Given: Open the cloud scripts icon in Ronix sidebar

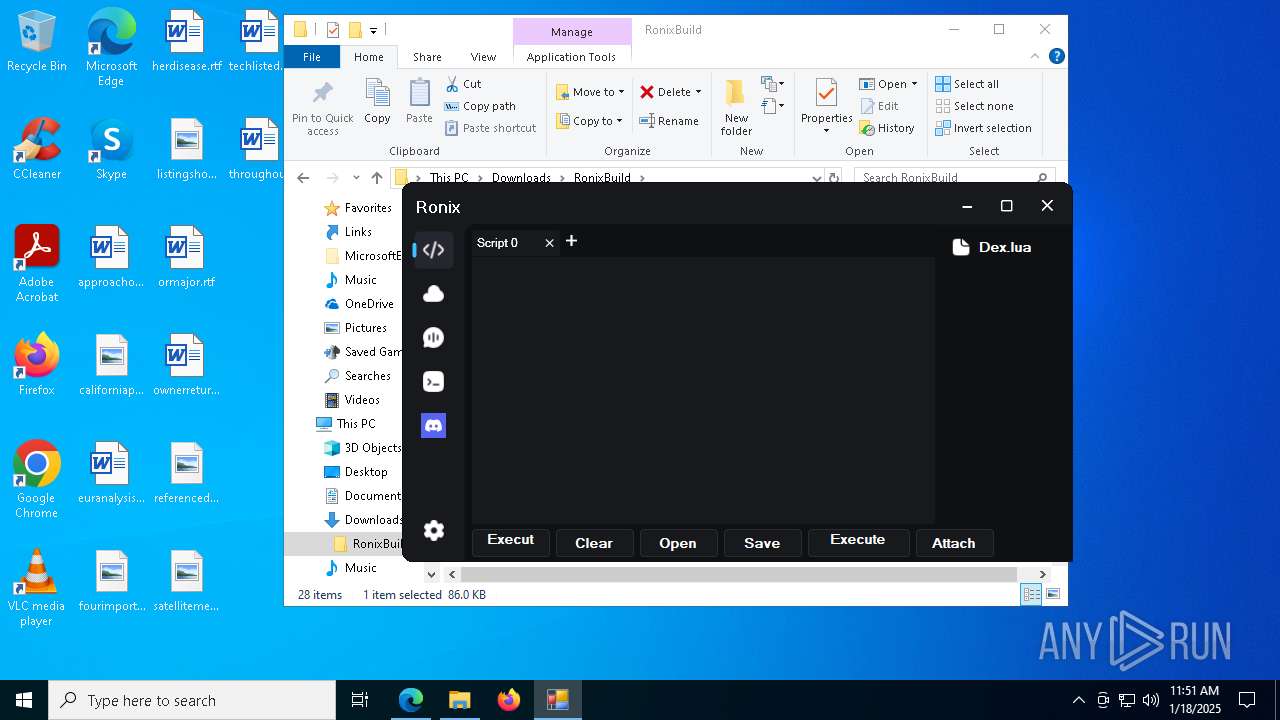Looking at the screenshot, I should point(433,294).
